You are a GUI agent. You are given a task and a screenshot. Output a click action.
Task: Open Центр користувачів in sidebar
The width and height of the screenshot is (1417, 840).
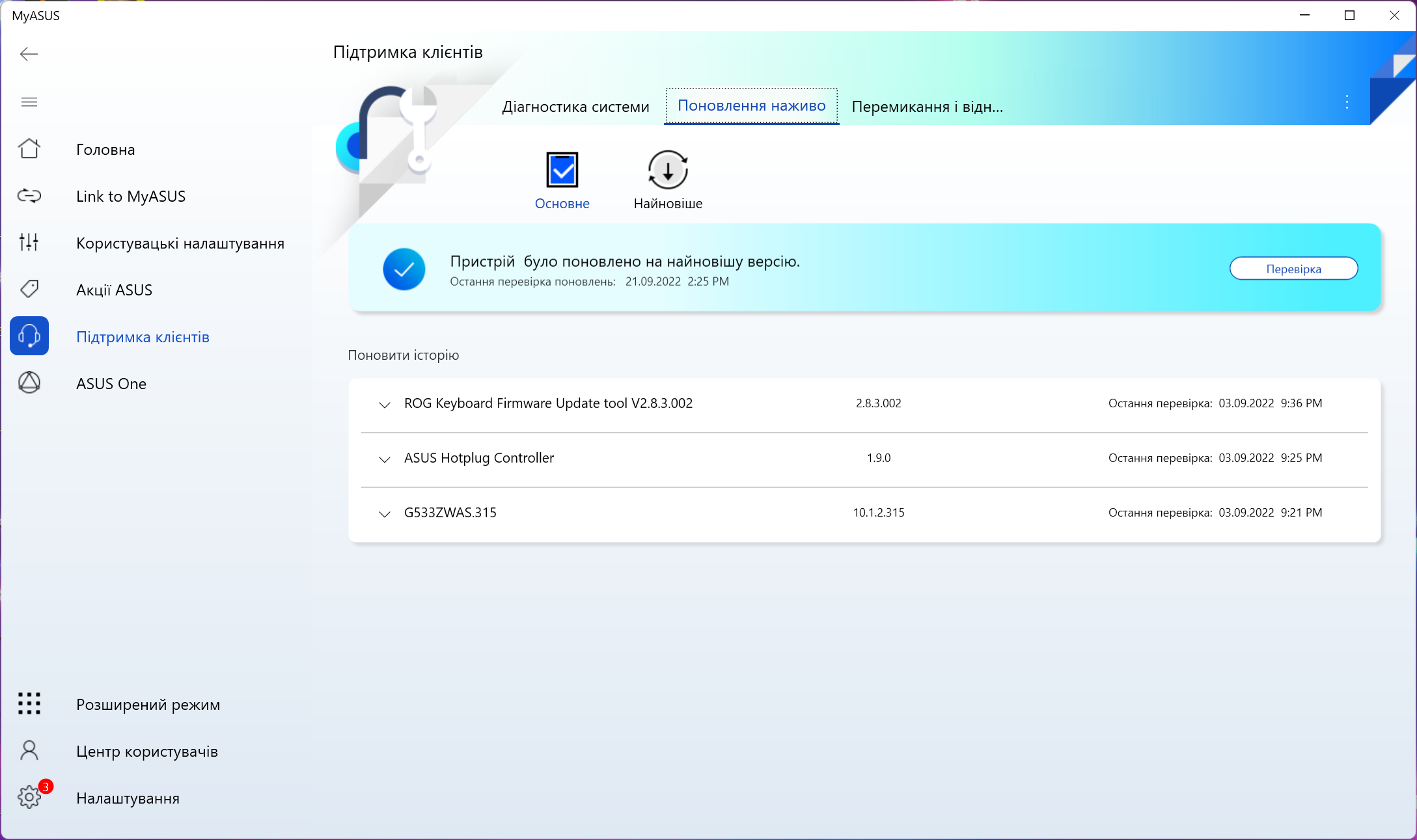pyautogui.click(x=146, y=752)
